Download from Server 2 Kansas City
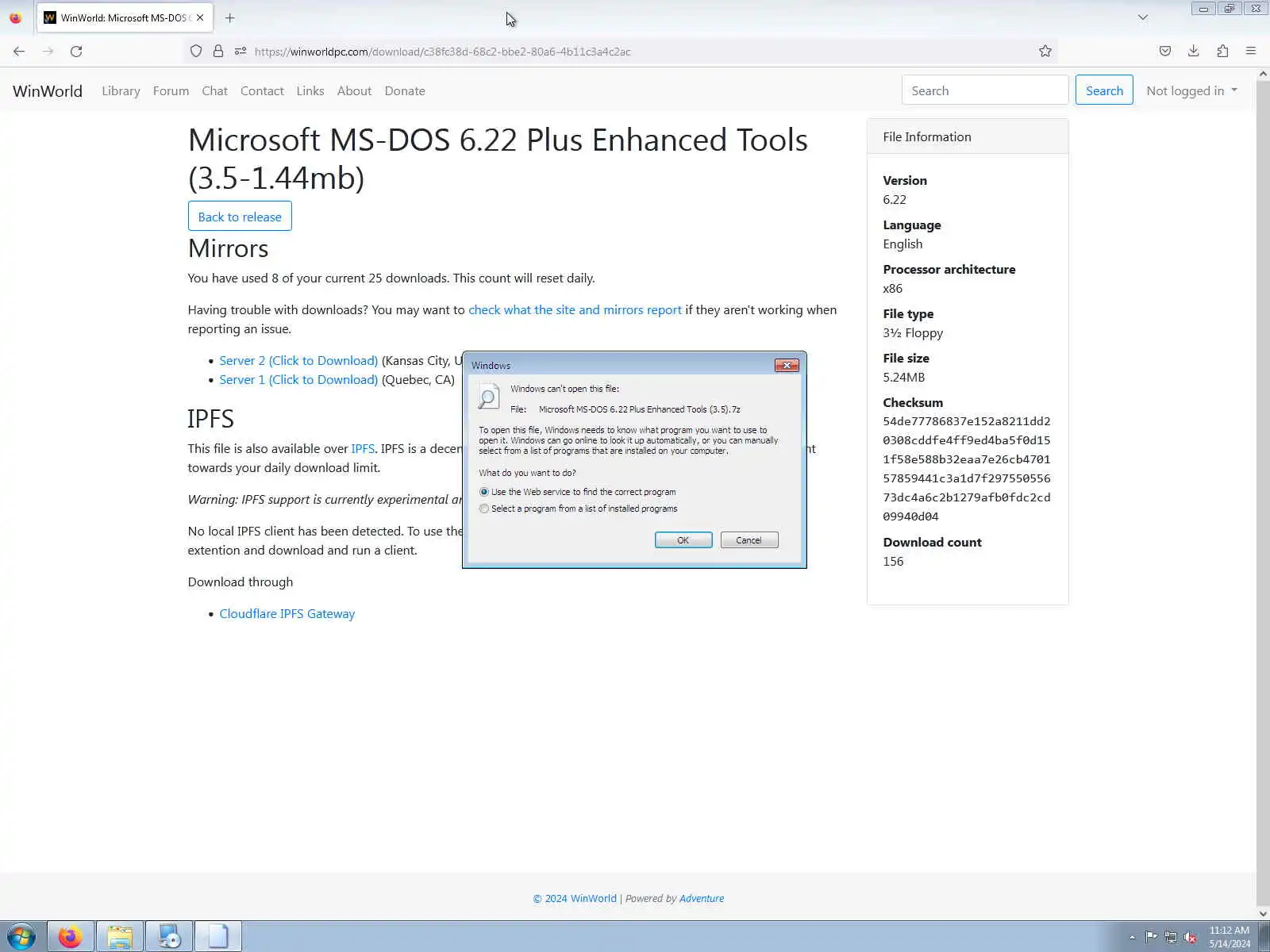The height and width of the screenshot is (952, 1270). coord(298,361)
